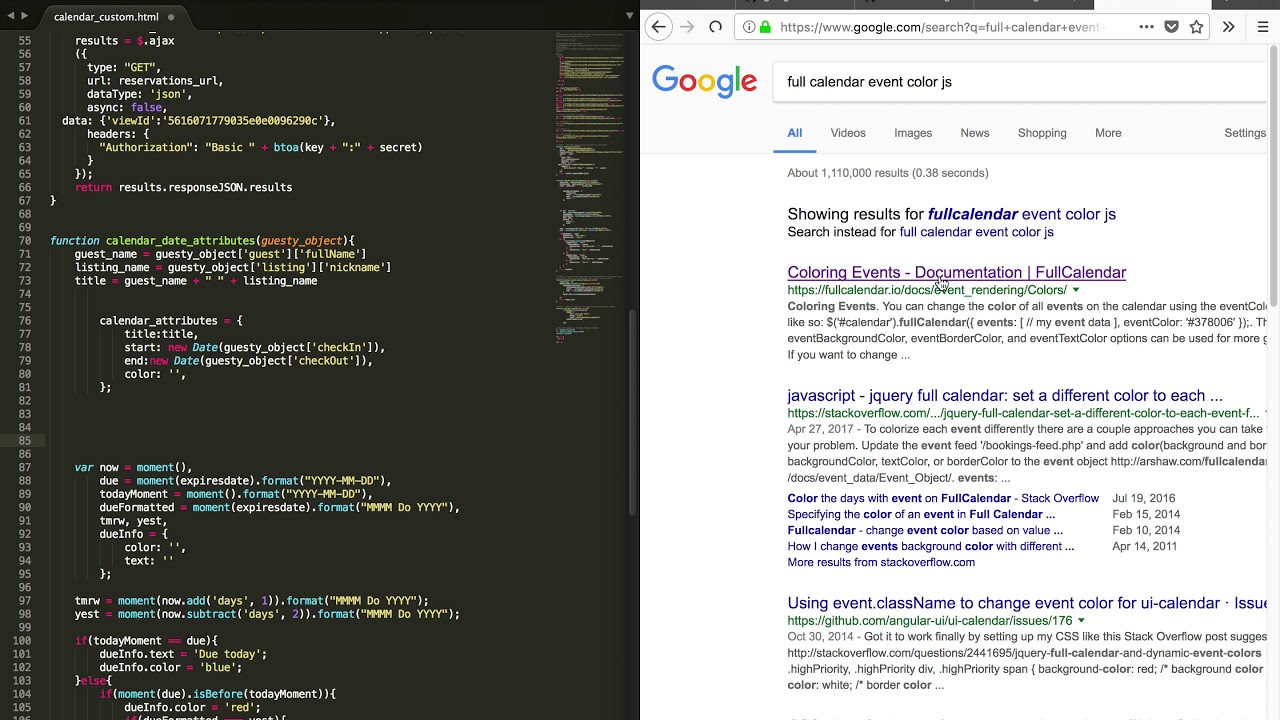Open 'jquery full calendar: set a different color' result
Viewport: 1280px width, 720px height.
(x=1004, y=395)
